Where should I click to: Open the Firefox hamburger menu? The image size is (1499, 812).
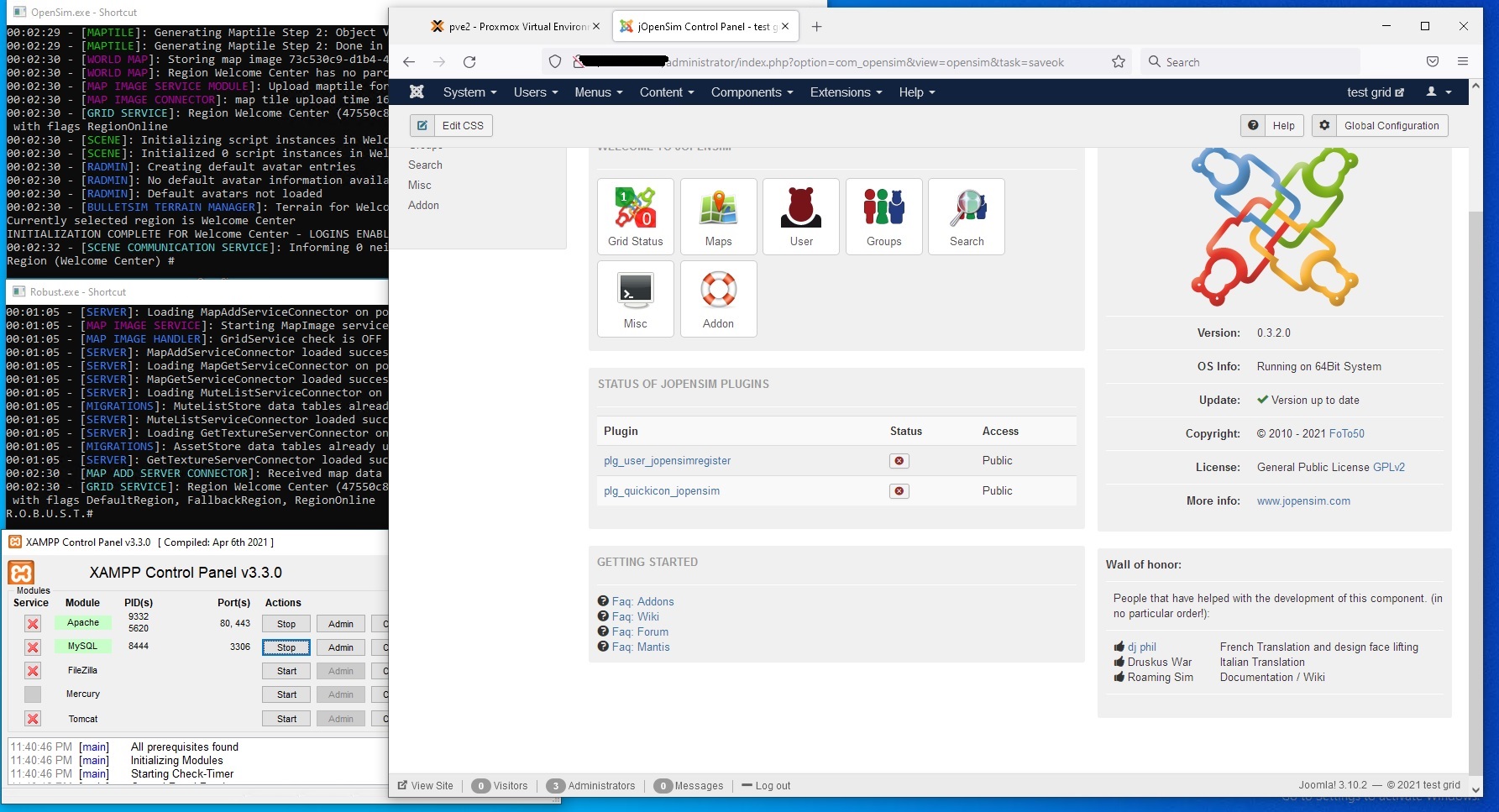(1463, 61)
